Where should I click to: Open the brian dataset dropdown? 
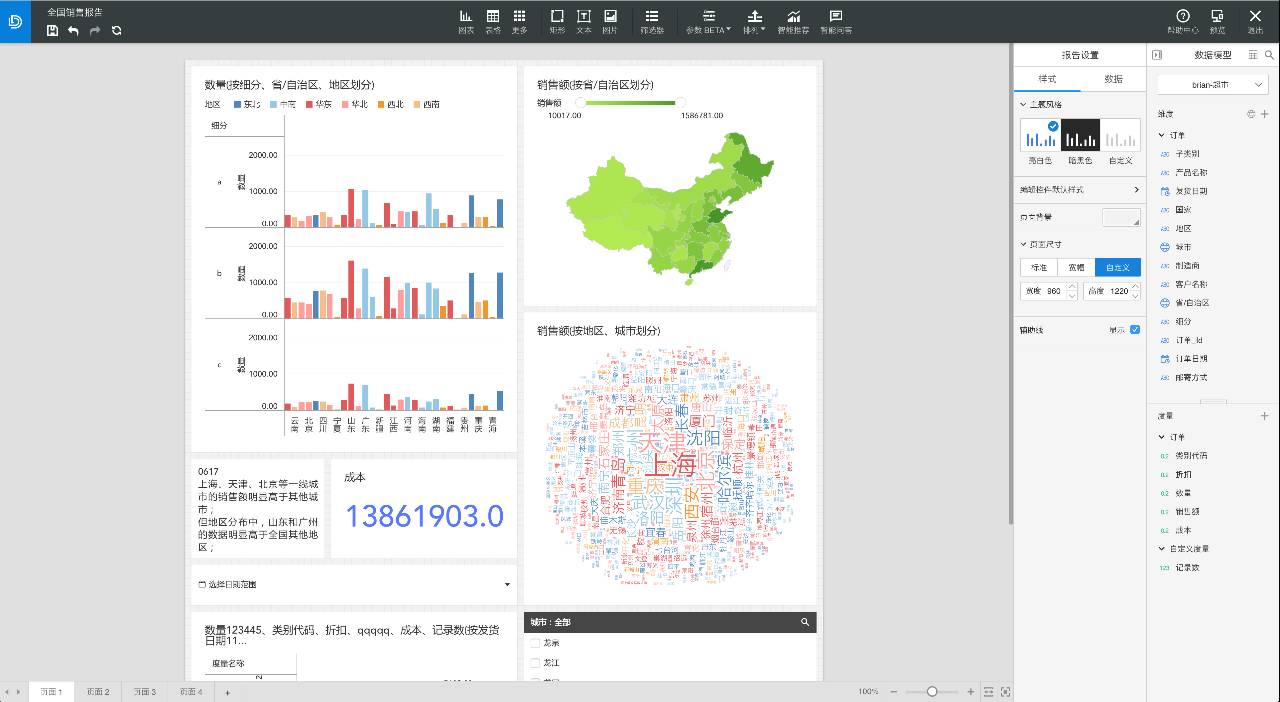(1213, 85)
